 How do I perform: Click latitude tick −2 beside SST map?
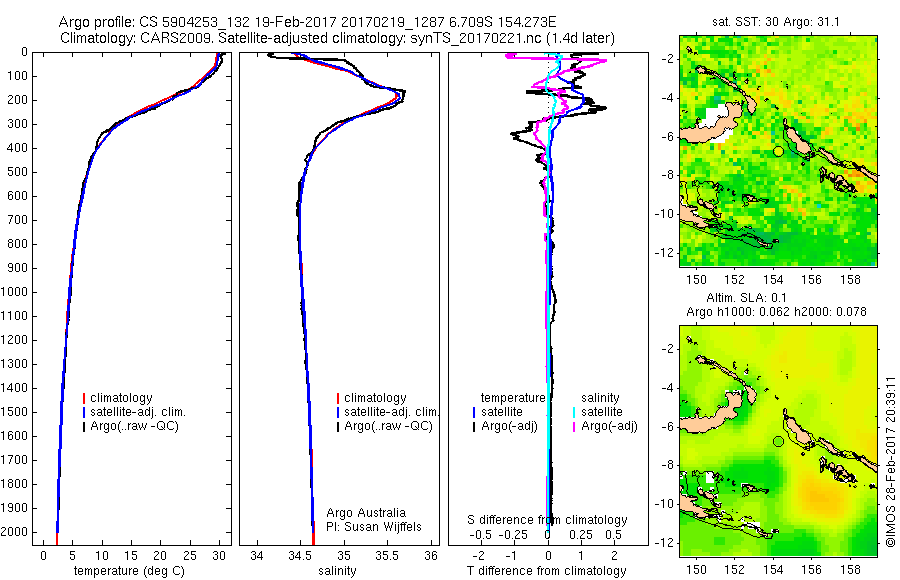pyautogui.click(x=668, y=59)
